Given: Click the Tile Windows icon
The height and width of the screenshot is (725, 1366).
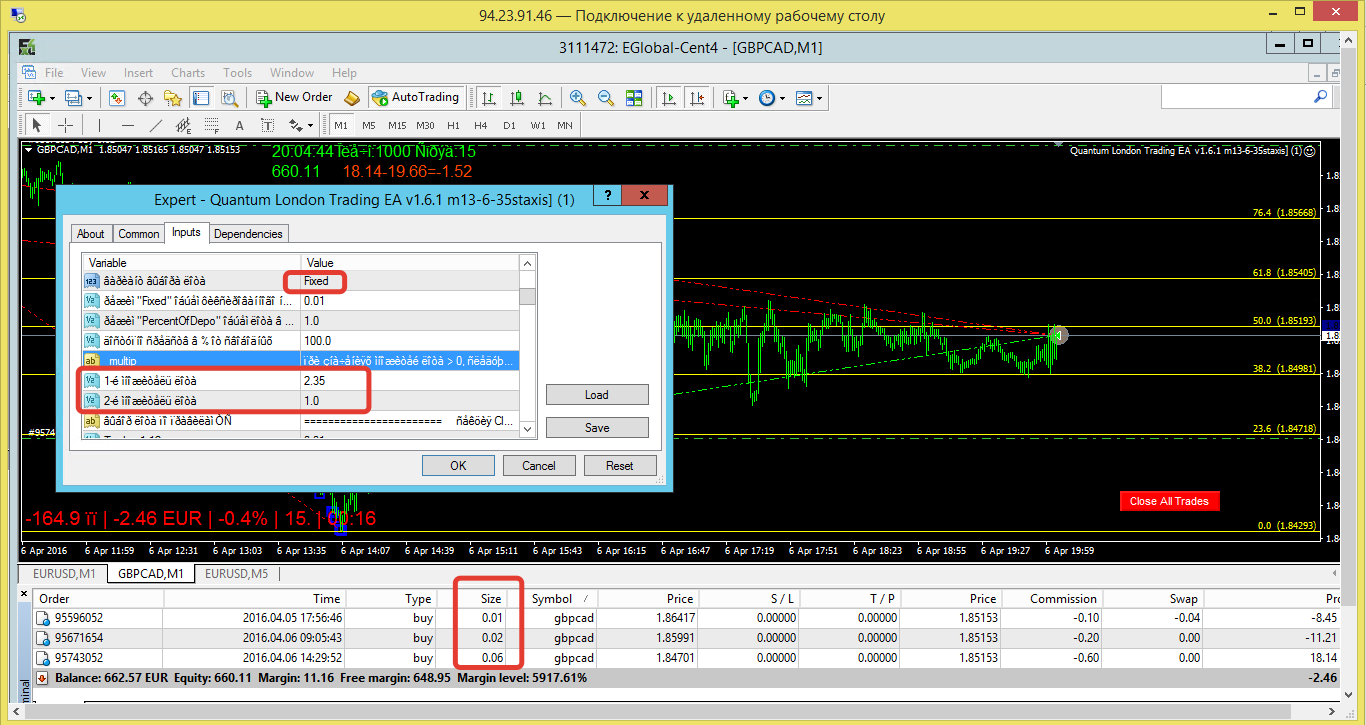Looking at the screenshot, I should (x=634, y=98).
